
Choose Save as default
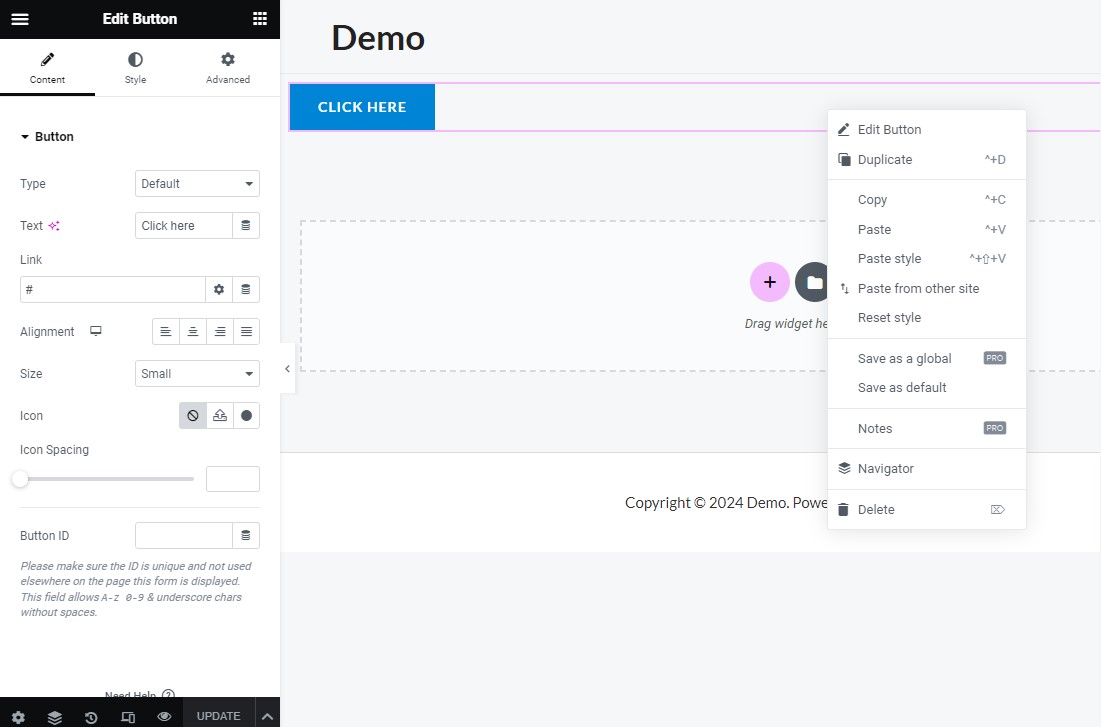(x=927, y=387)
